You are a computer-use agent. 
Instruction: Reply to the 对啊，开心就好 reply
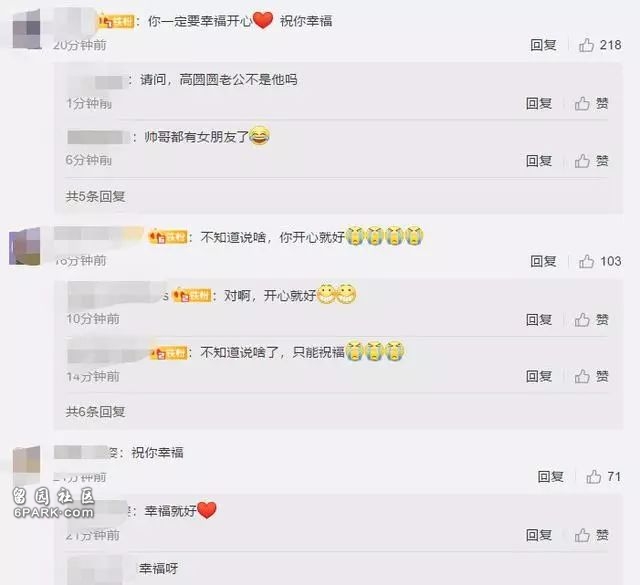pyautogui.click(x=539, y=319)
